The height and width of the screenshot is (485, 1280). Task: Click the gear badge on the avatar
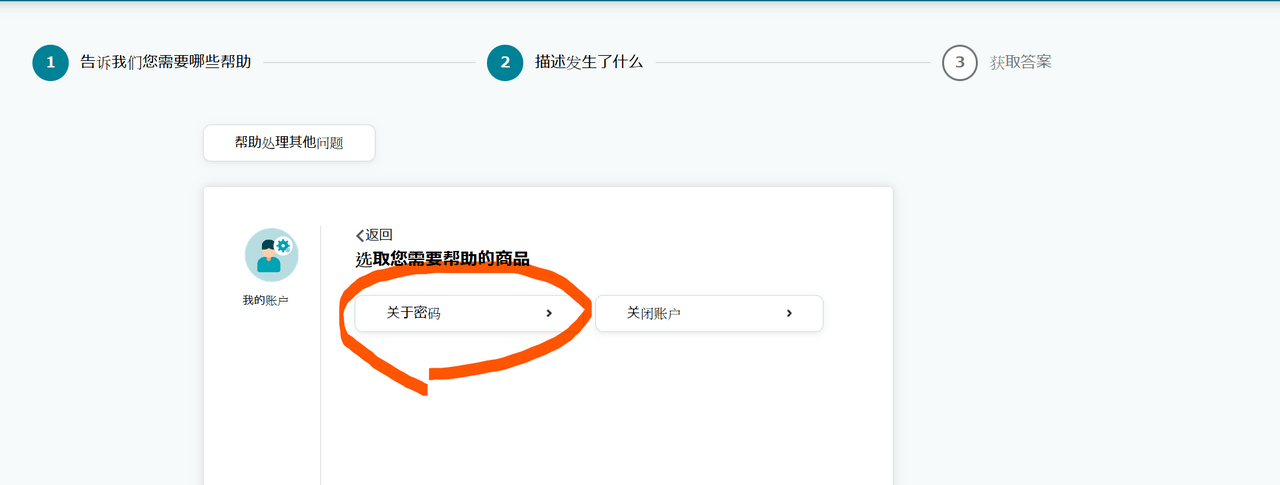coord(283,245)
